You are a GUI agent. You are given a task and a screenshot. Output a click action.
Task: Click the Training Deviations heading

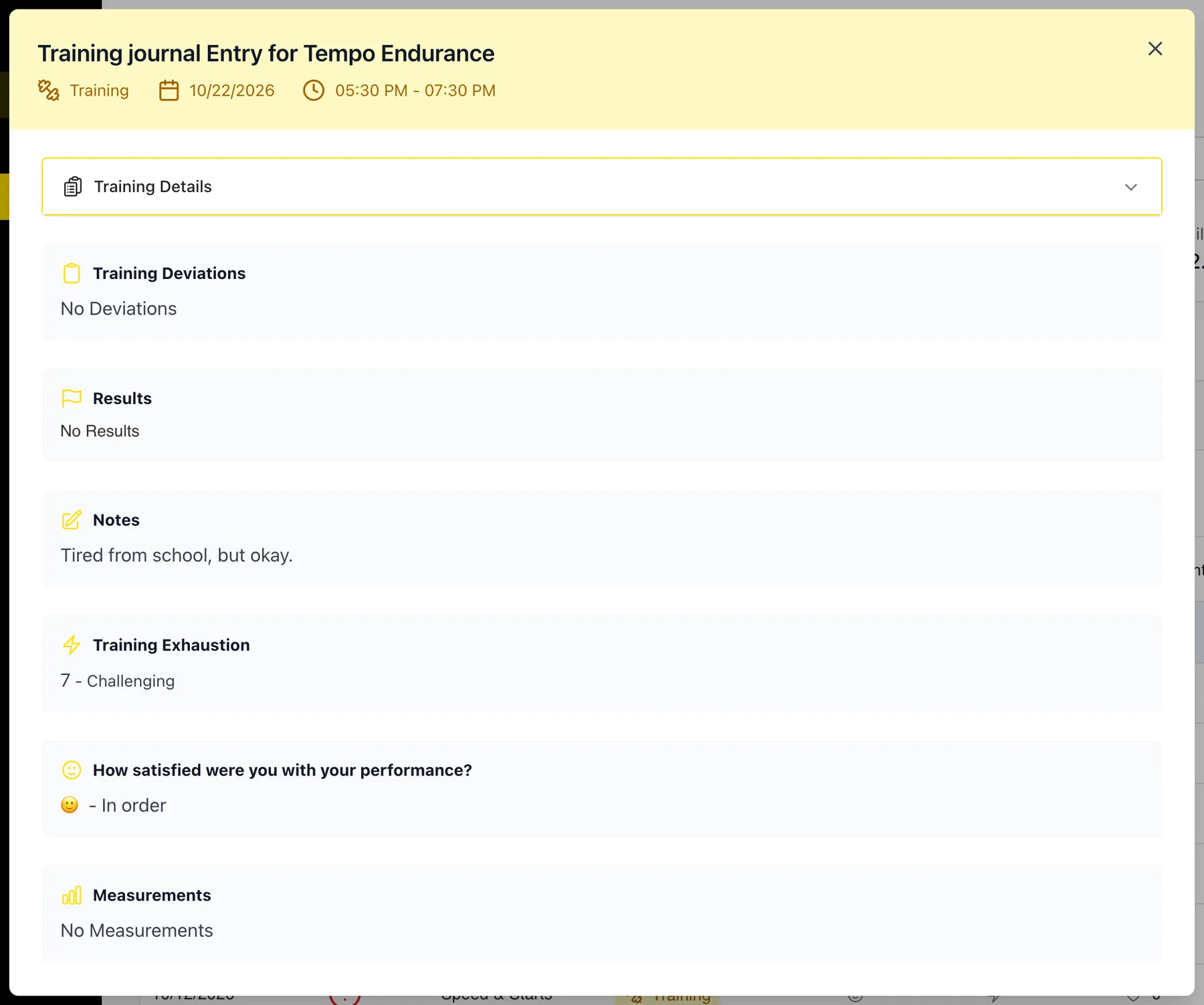tap(169, 274)
